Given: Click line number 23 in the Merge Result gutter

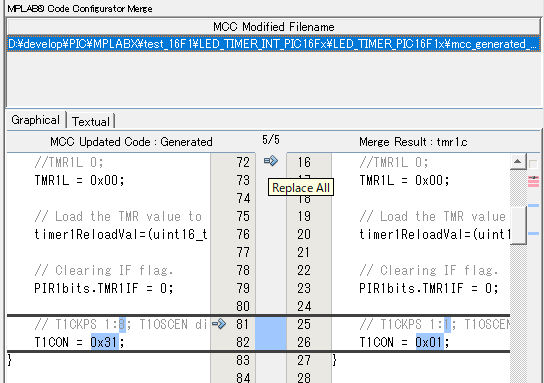Looking at the screenshot, I should click(x=304, y=288).
